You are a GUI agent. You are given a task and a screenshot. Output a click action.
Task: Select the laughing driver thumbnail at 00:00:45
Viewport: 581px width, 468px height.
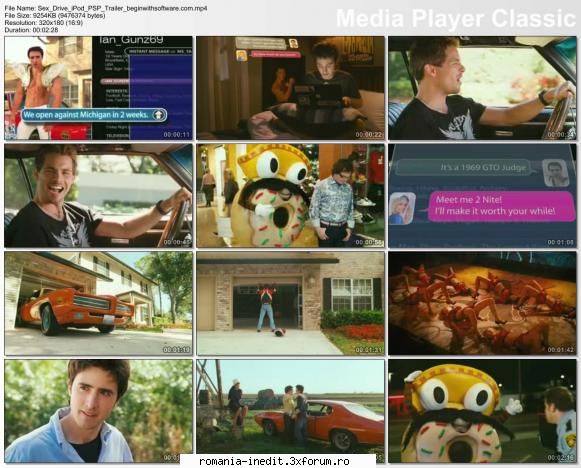tap(99, 196)
